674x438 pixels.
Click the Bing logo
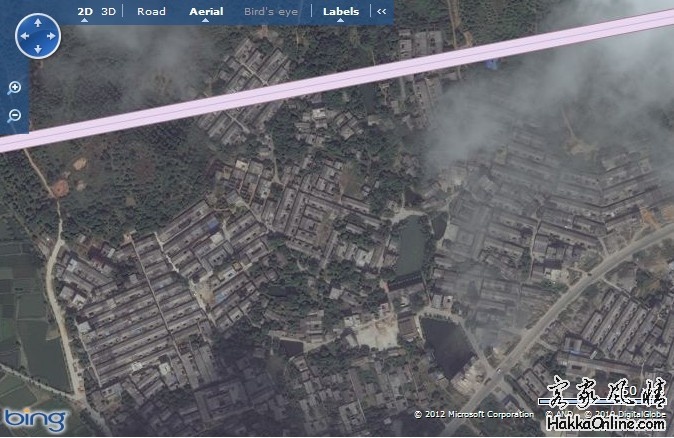[x=34, y=419]
